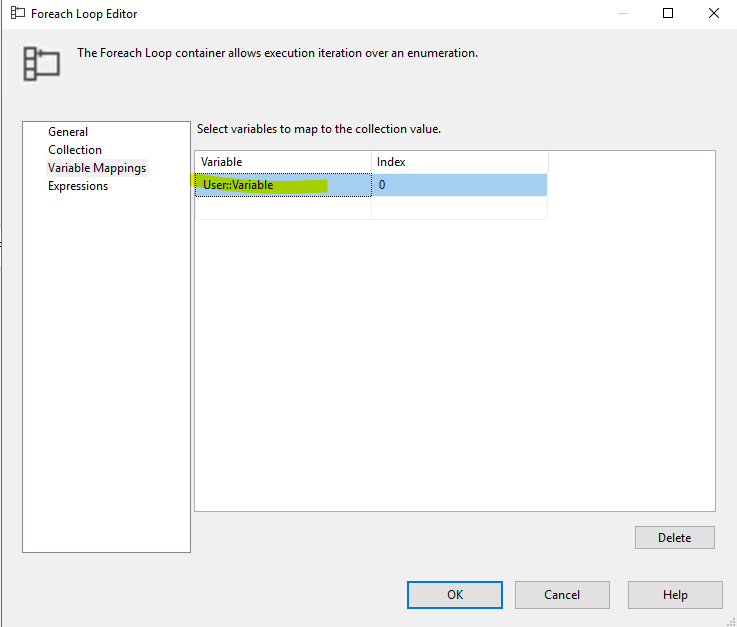Click the Foreach Loop title bar icon

click(18, 13)
